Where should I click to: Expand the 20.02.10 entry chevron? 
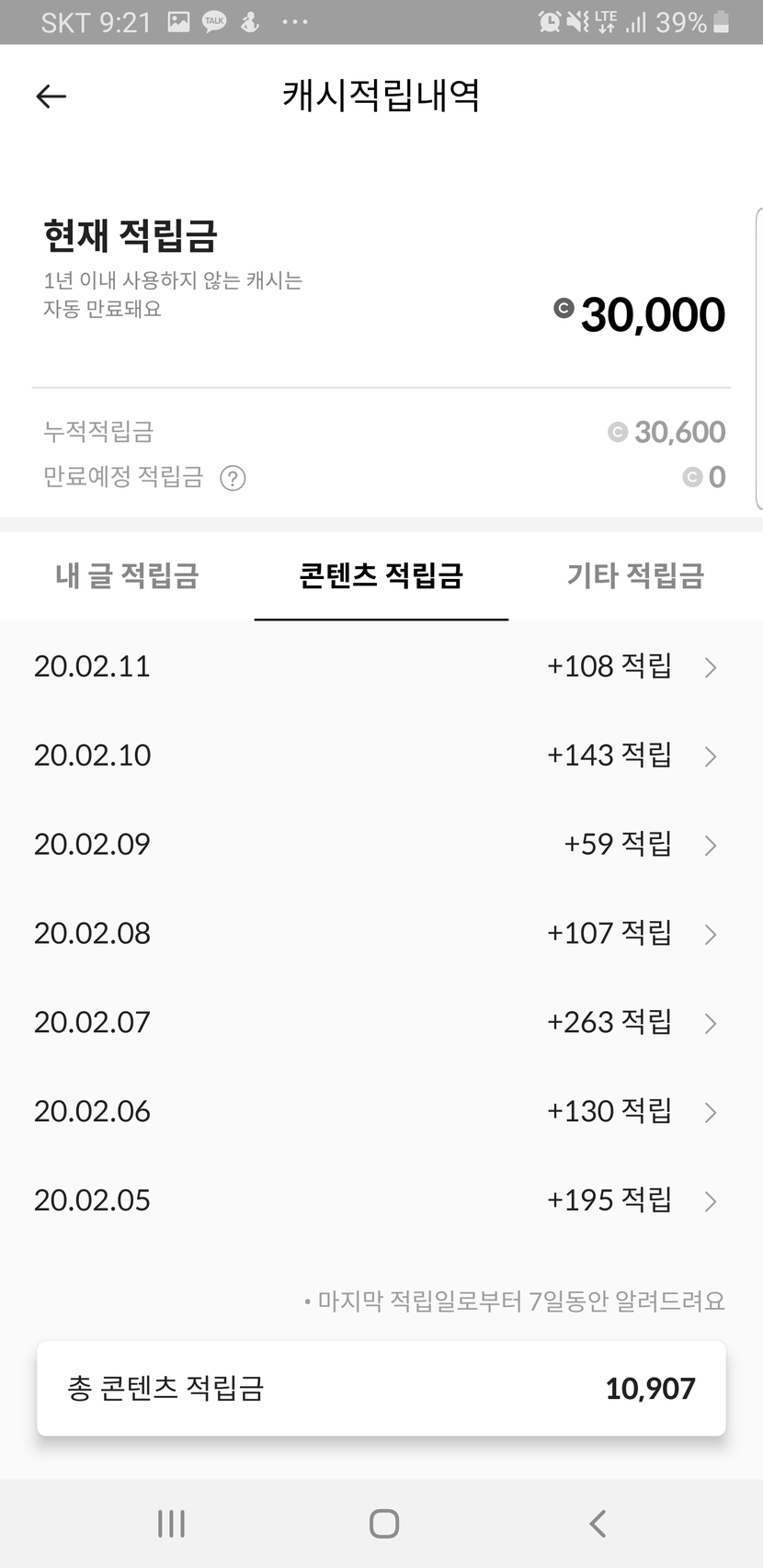pos(710,756)
